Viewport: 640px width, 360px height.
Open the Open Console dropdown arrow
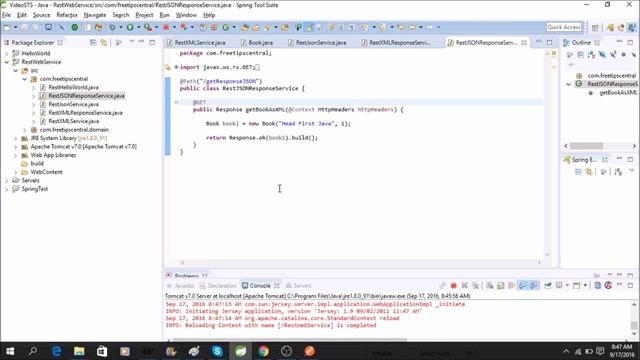click(585, 285)
